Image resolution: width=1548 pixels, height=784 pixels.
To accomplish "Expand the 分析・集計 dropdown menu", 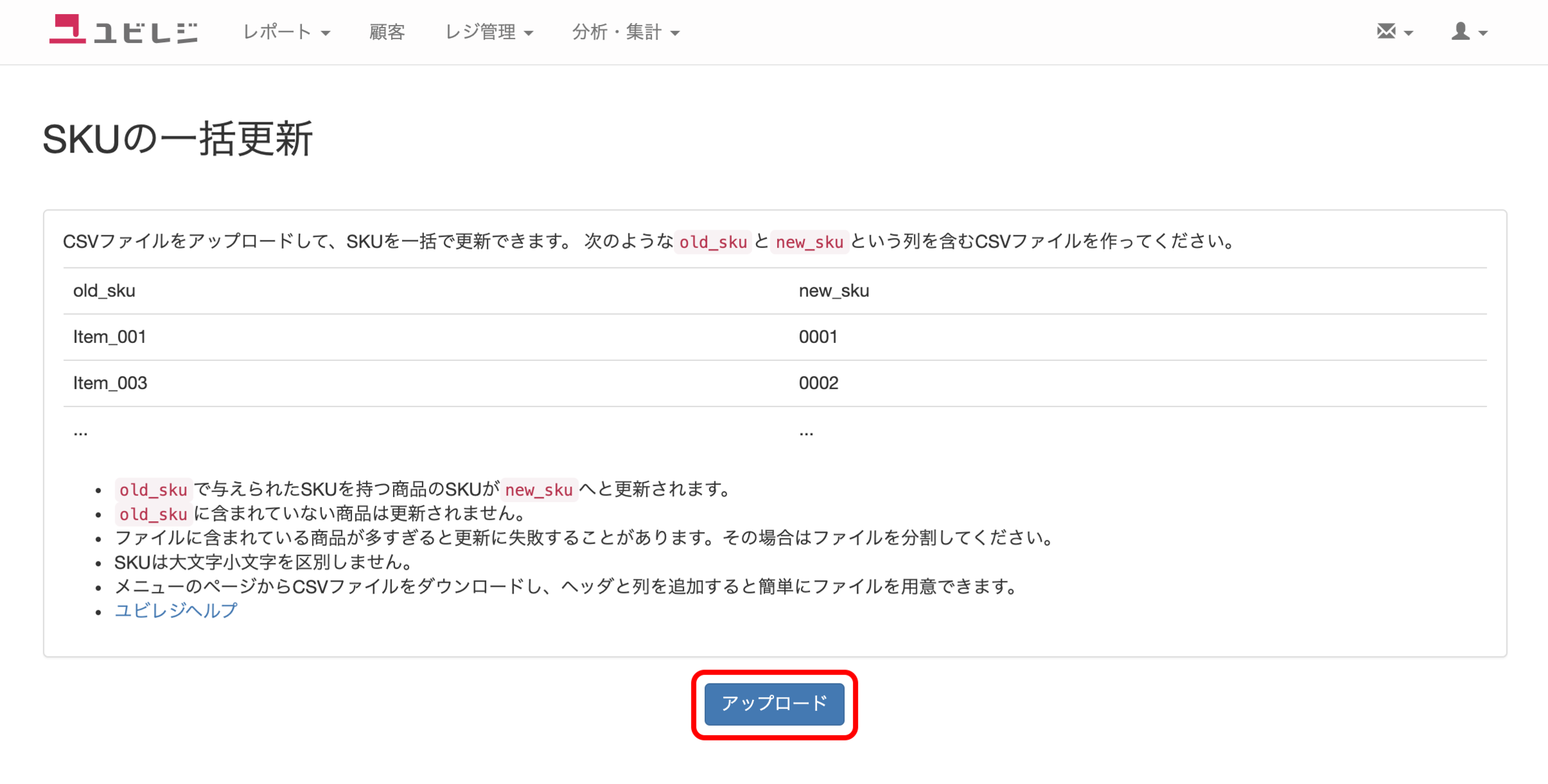I will pos(626,32).
